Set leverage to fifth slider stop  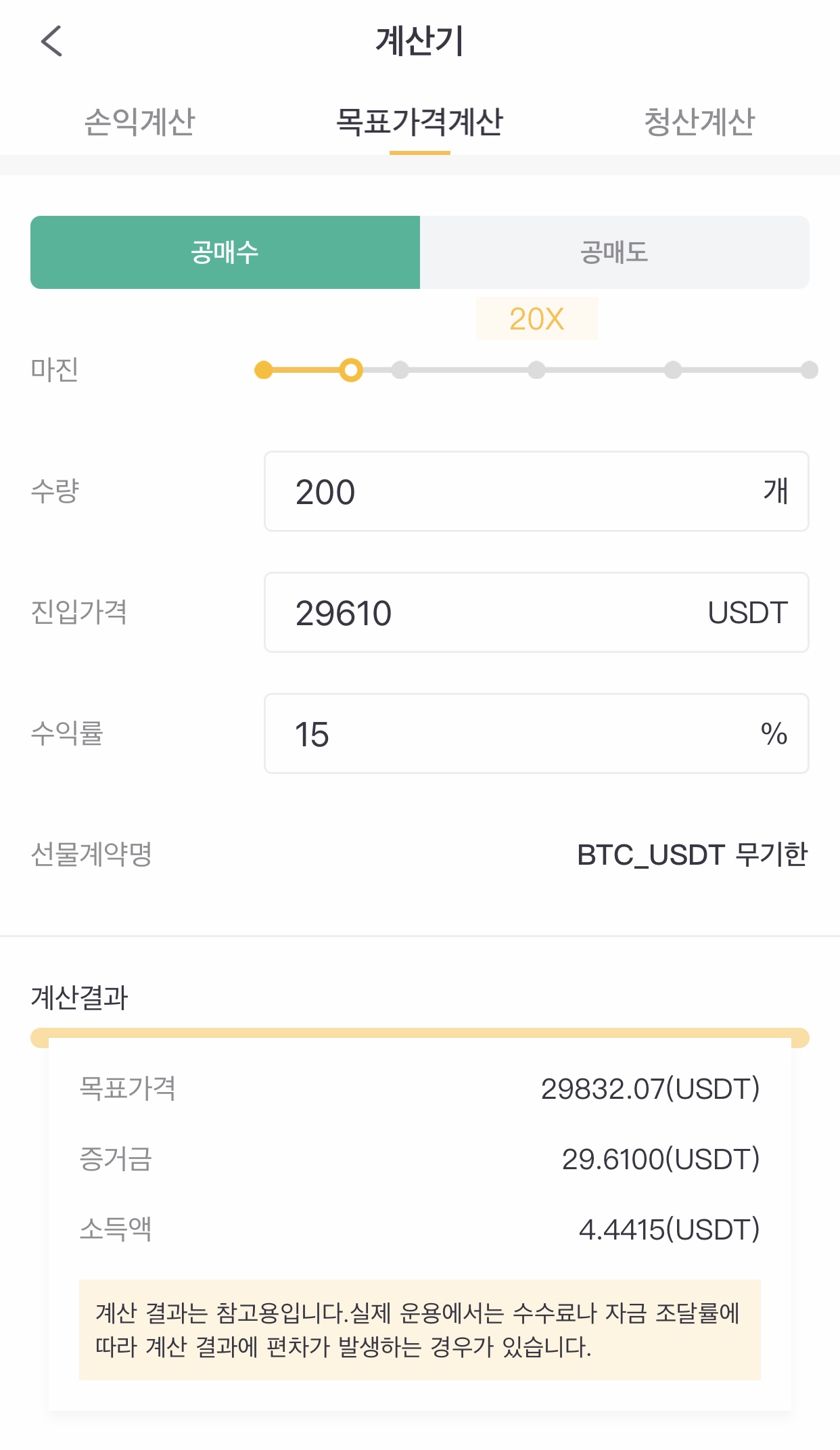click(x=673, y=370)
